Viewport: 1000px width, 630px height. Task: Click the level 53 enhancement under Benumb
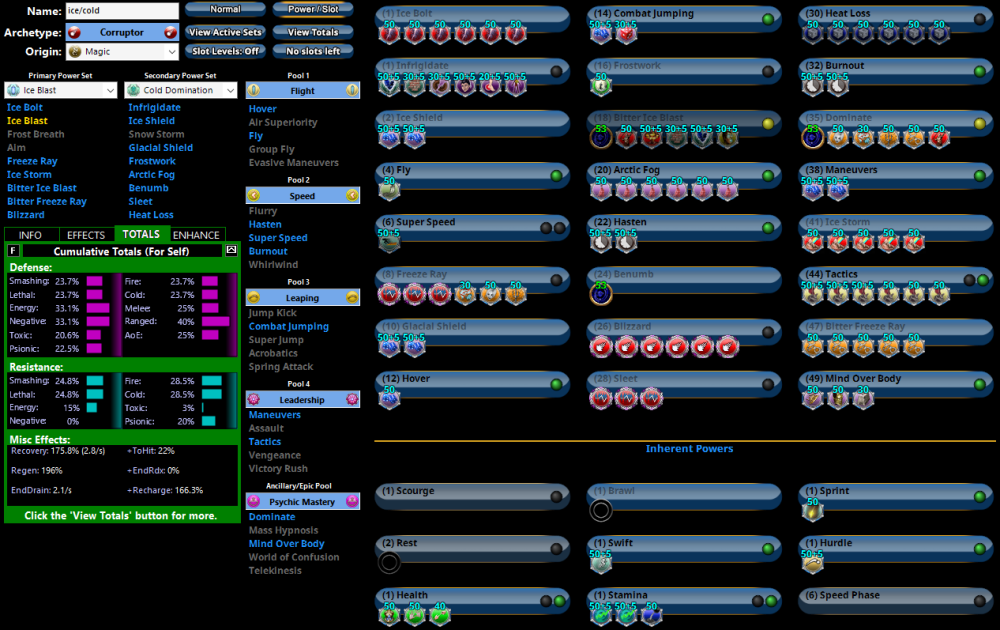pyautogui.click(x=600, y=294)
